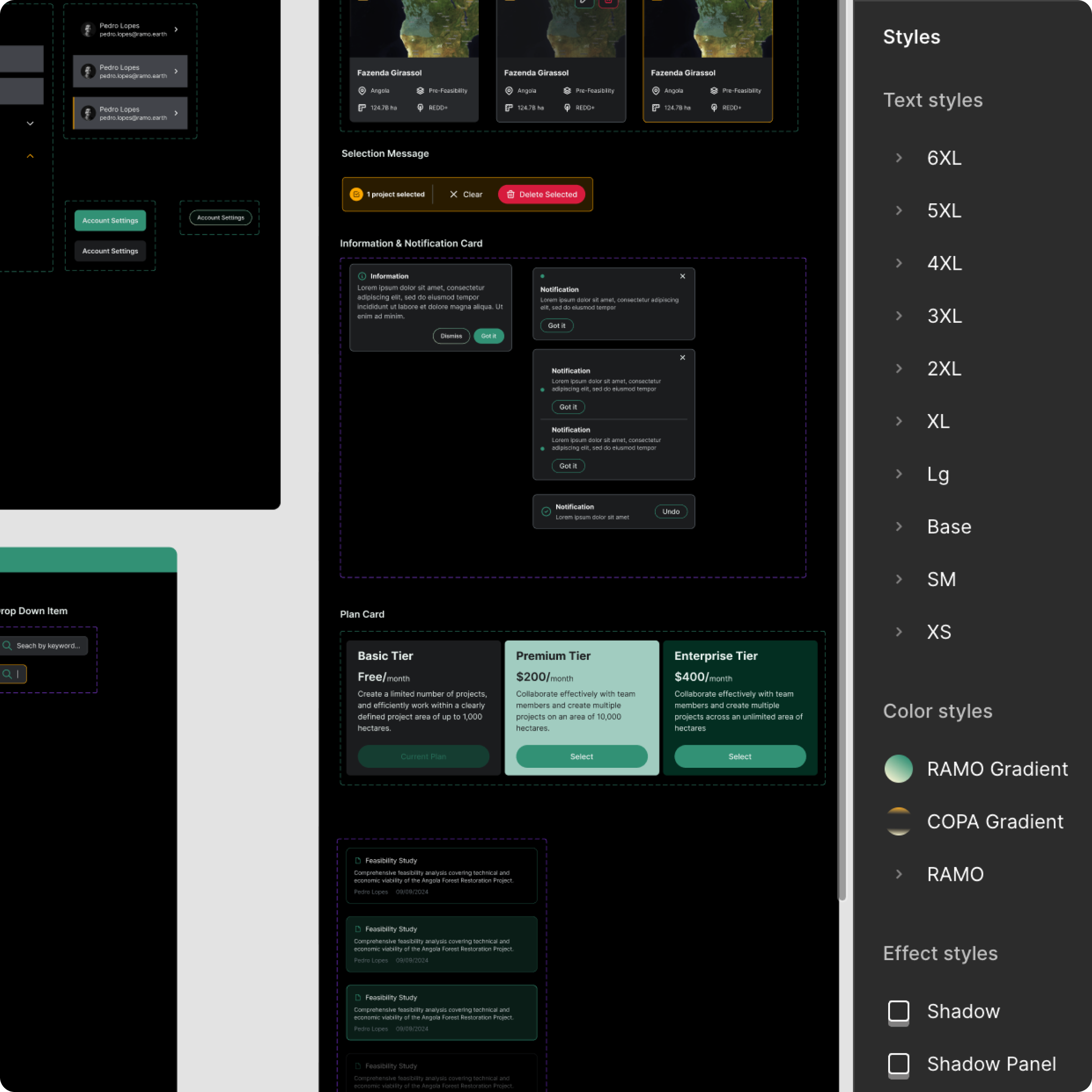Viewport: 1092px width, 1092px height.
Task: Click the checkmark icon in the Undo notification
Action: coord(546,511)
